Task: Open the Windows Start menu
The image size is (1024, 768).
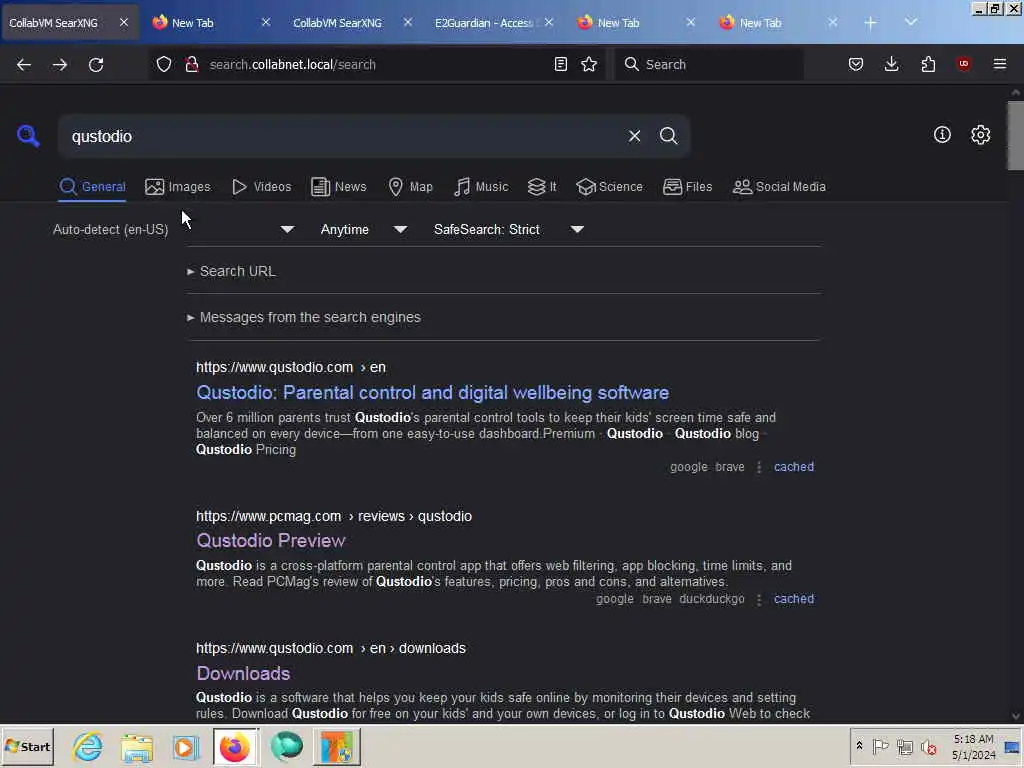Action: click(27, 746)
